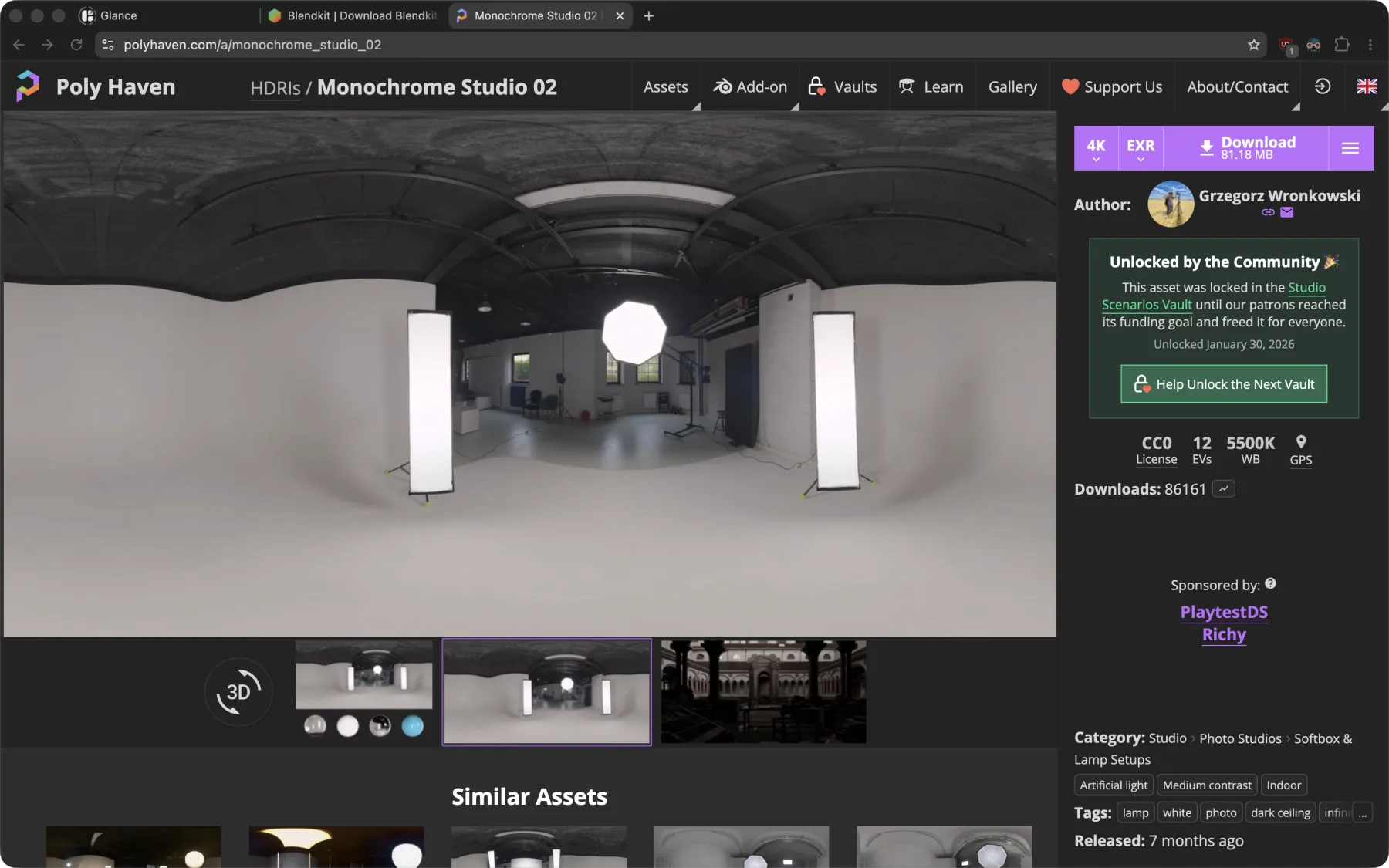Click the red extension icon with badge
1389x868 pixels.
1287,46
